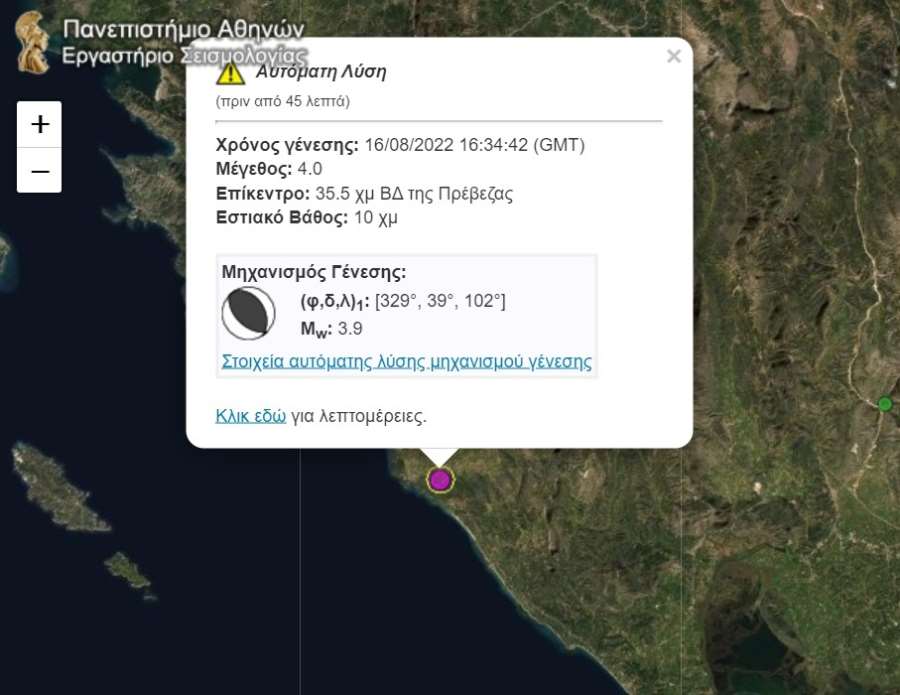Close the earthquake info popup
The image size is (900, 695).
[673, 57]
